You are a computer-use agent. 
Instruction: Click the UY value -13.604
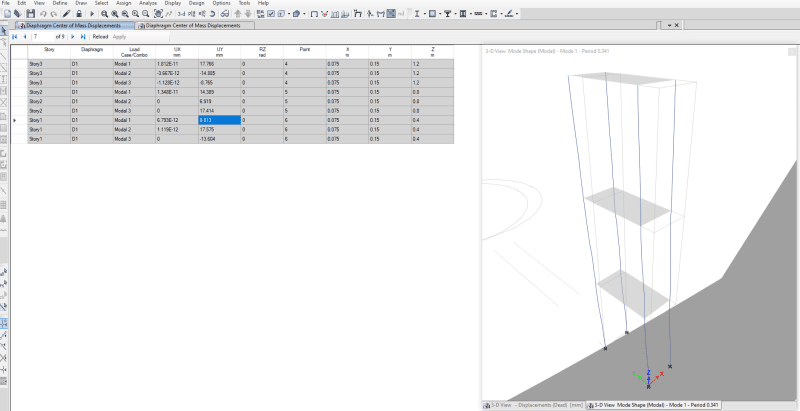click(x=219, y=139)
